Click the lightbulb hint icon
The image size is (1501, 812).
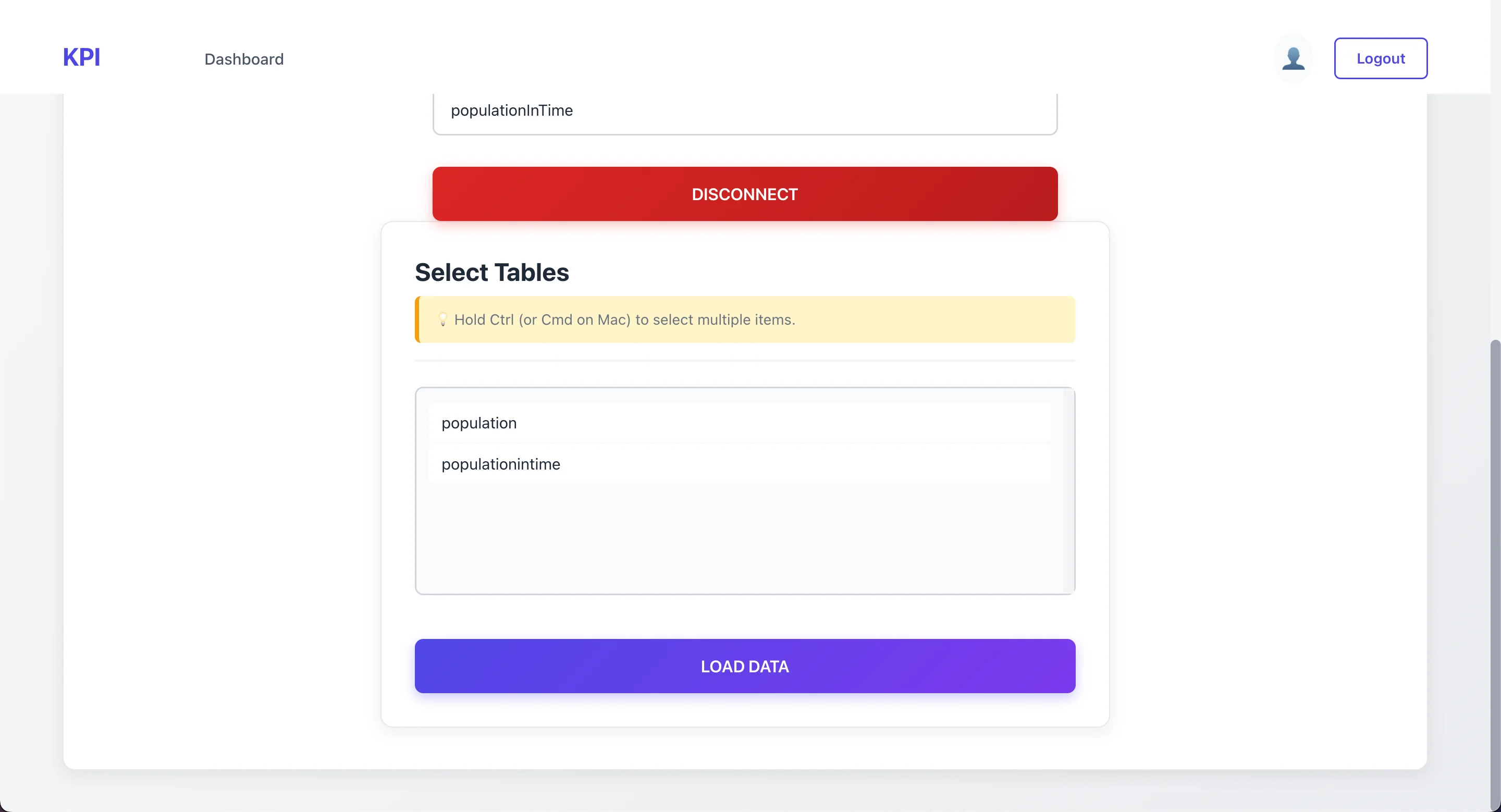[x=443, y=320]
